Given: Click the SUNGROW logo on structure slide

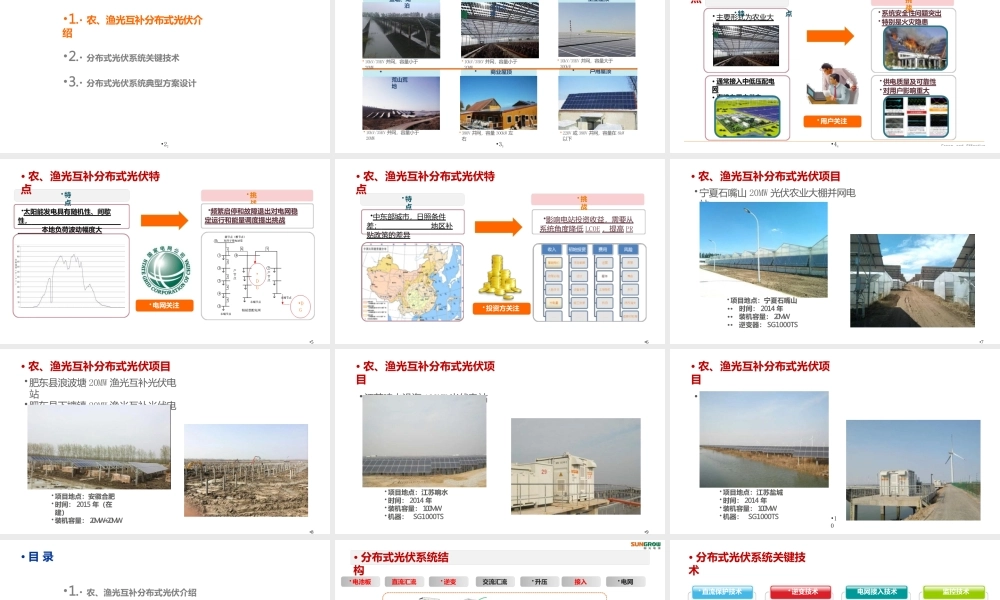Looking at the screenshot, I should [646, 545].
